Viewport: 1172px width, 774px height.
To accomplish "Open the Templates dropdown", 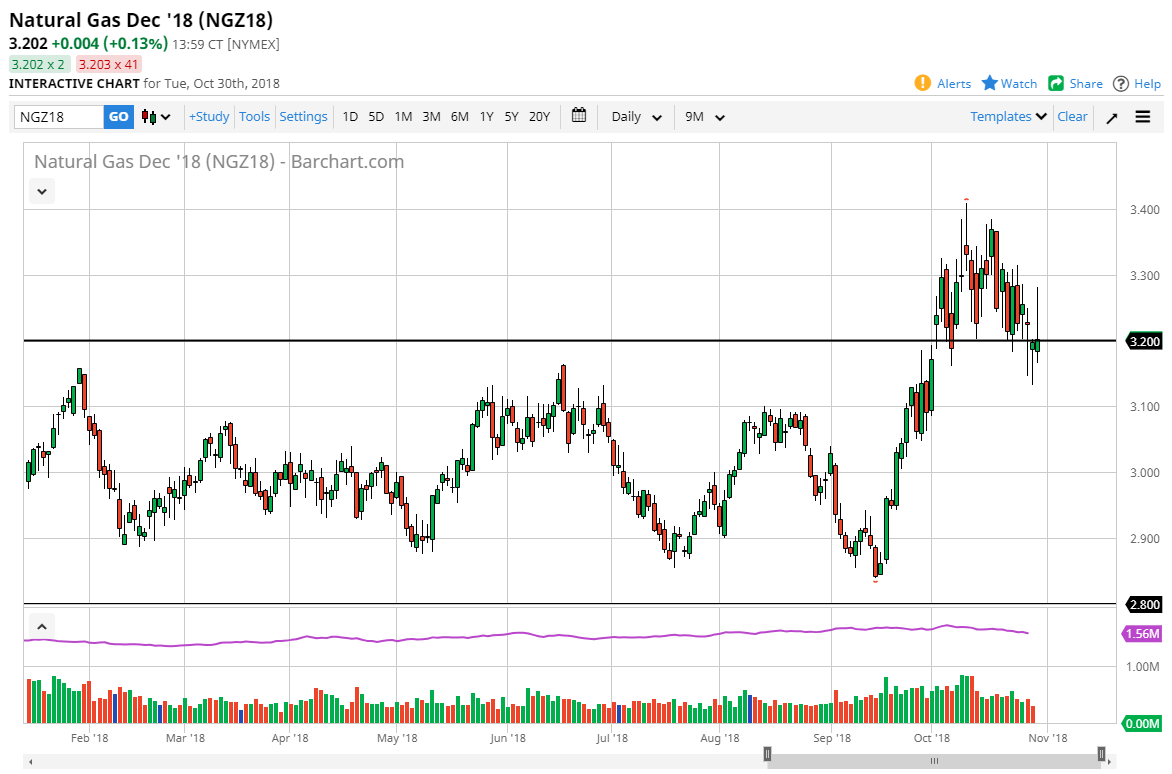I will (1008, 117).
